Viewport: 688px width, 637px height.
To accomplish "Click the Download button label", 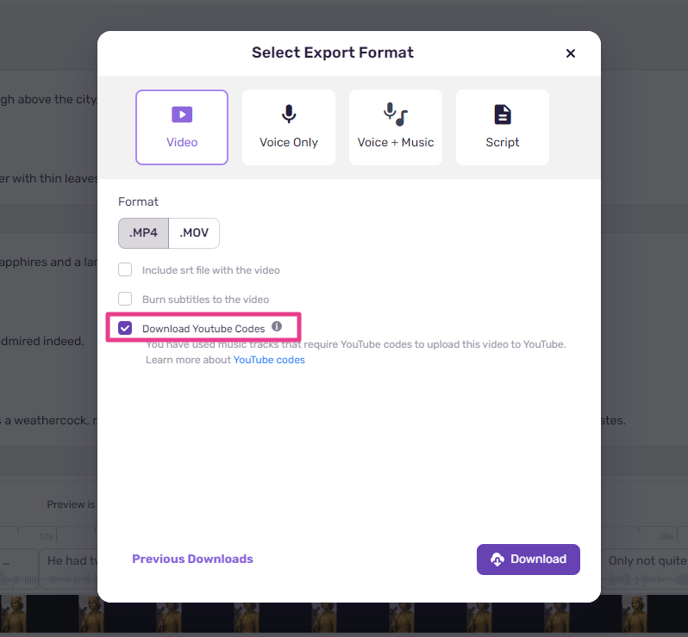I will [538, 559].
